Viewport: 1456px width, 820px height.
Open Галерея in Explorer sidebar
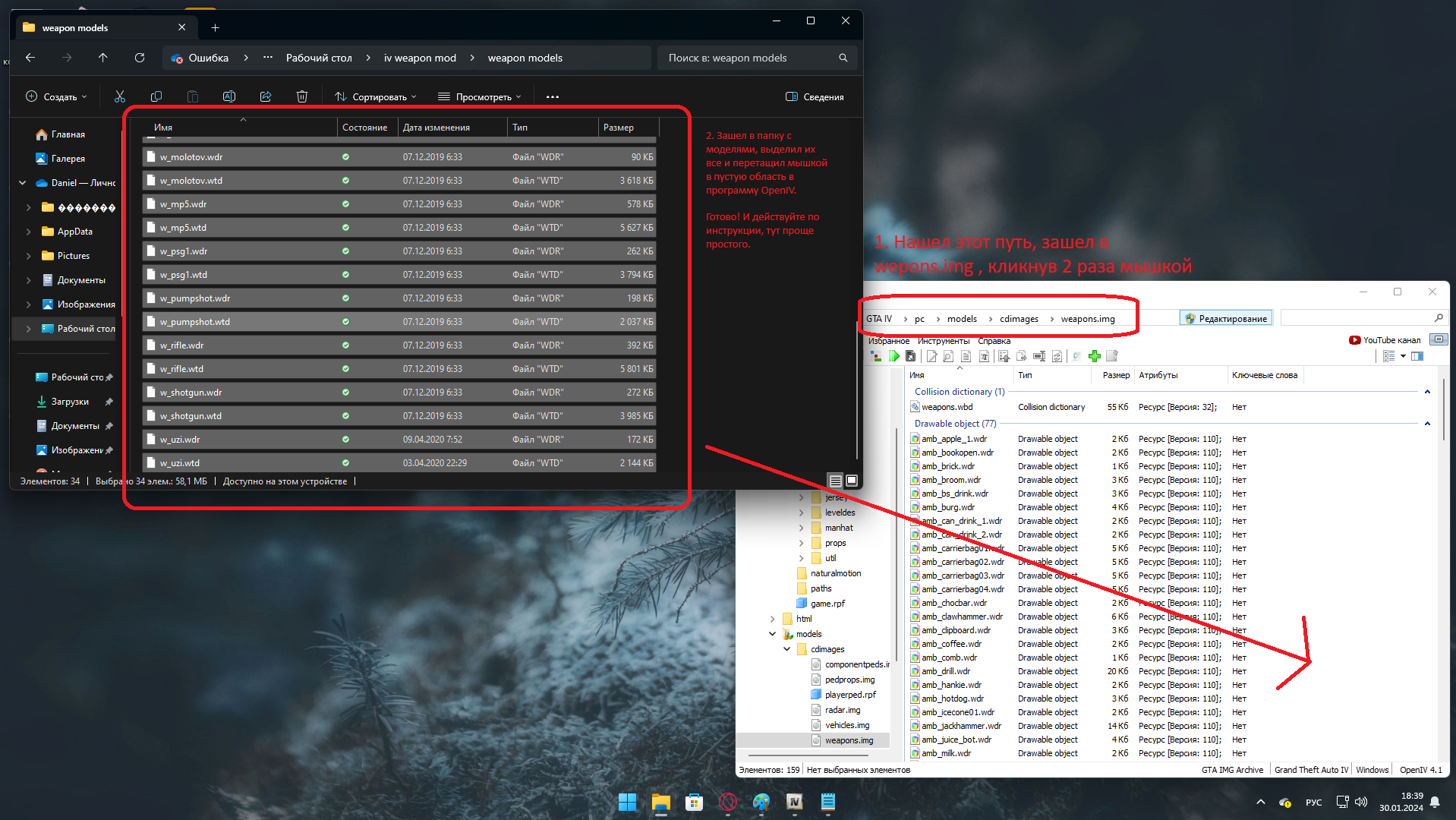pyautogui.click(x=68, y=159)
